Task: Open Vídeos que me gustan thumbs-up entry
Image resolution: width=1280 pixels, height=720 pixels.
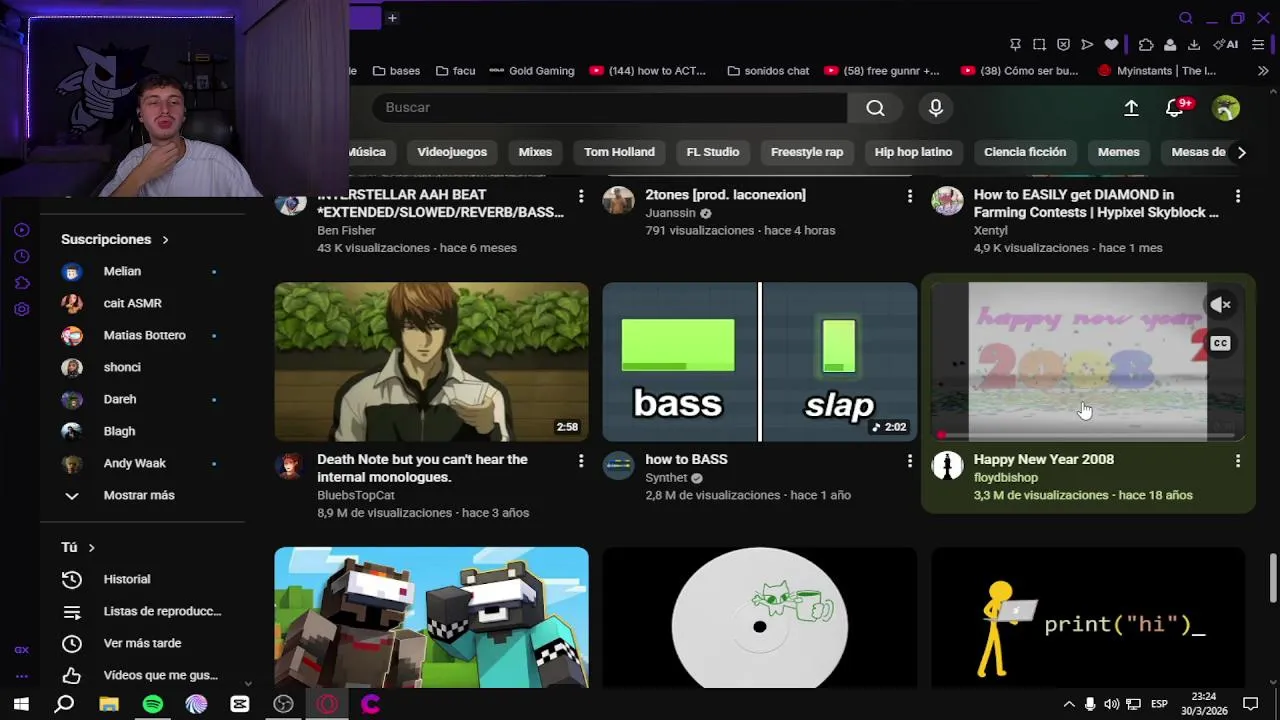Action: click(141, 675)
